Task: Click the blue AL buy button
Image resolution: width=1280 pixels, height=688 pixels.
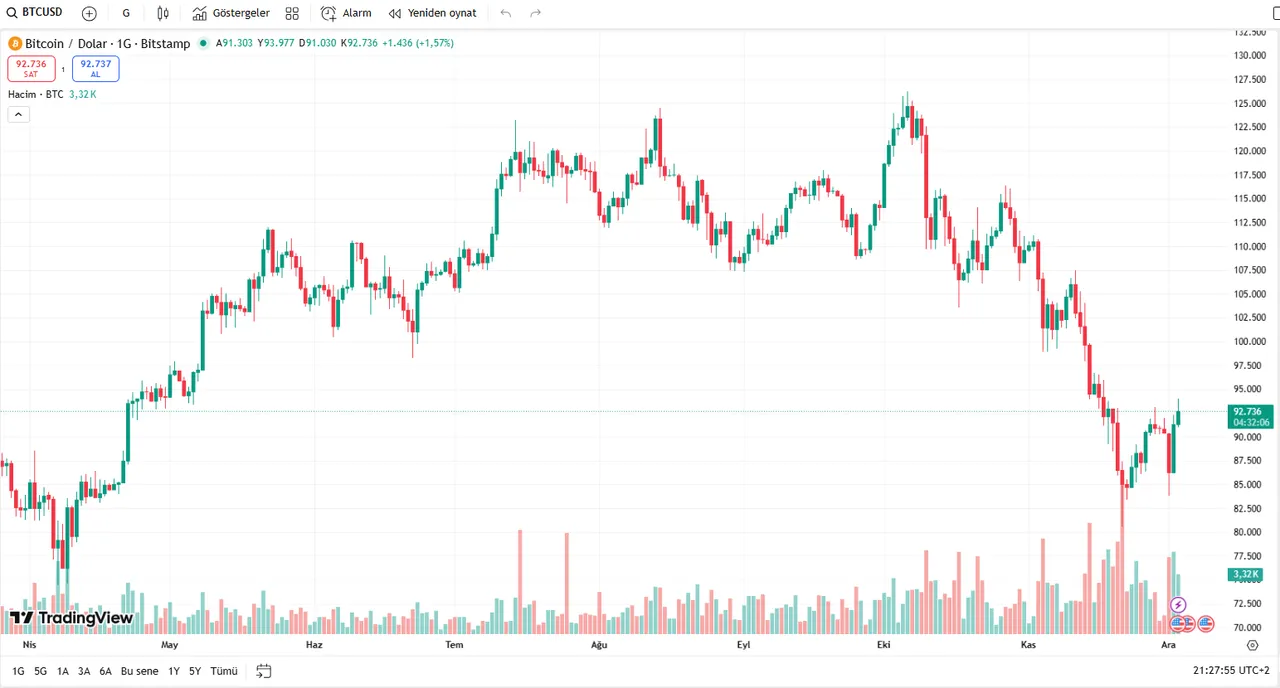Action: (95, 68)
